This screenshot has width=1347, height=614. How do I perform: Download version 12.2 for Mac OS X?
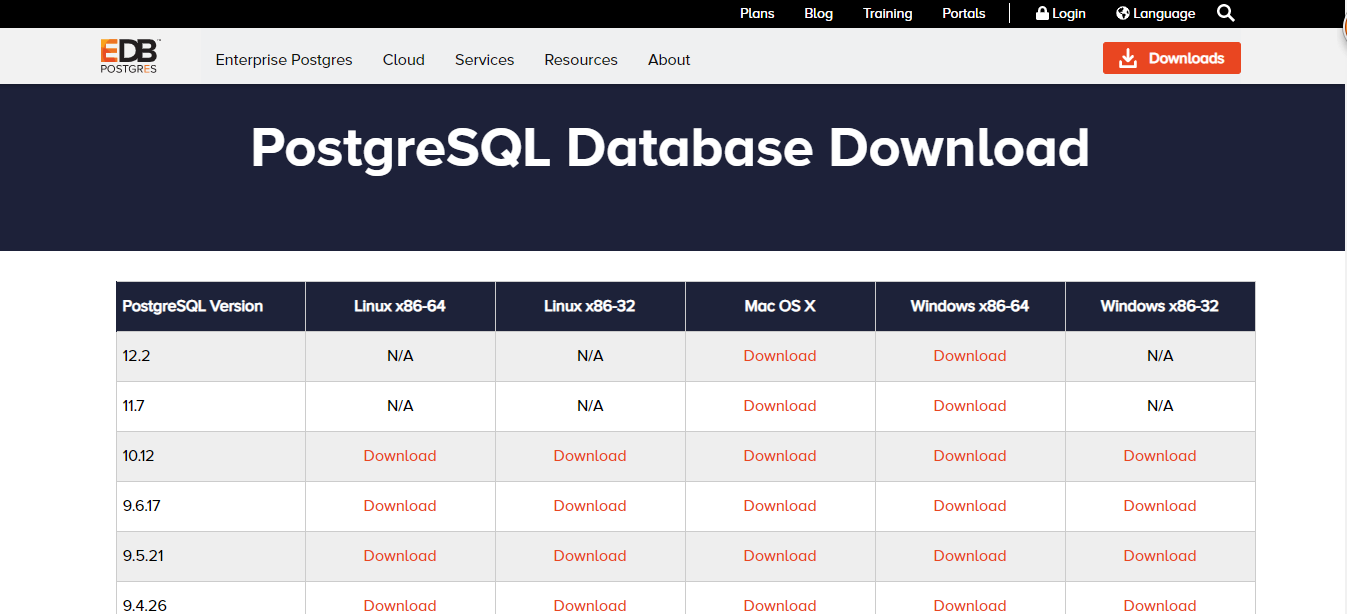(780, 356)
